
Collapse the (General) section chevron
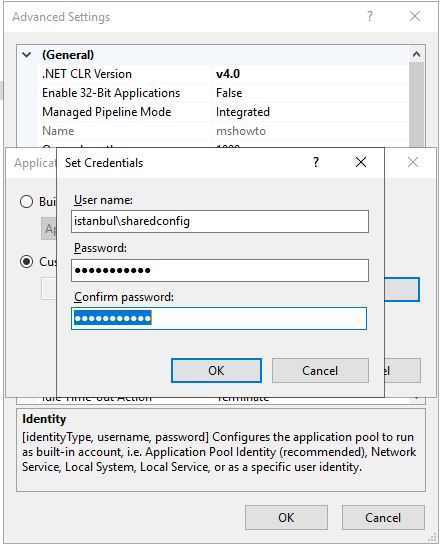coord(27,55)
